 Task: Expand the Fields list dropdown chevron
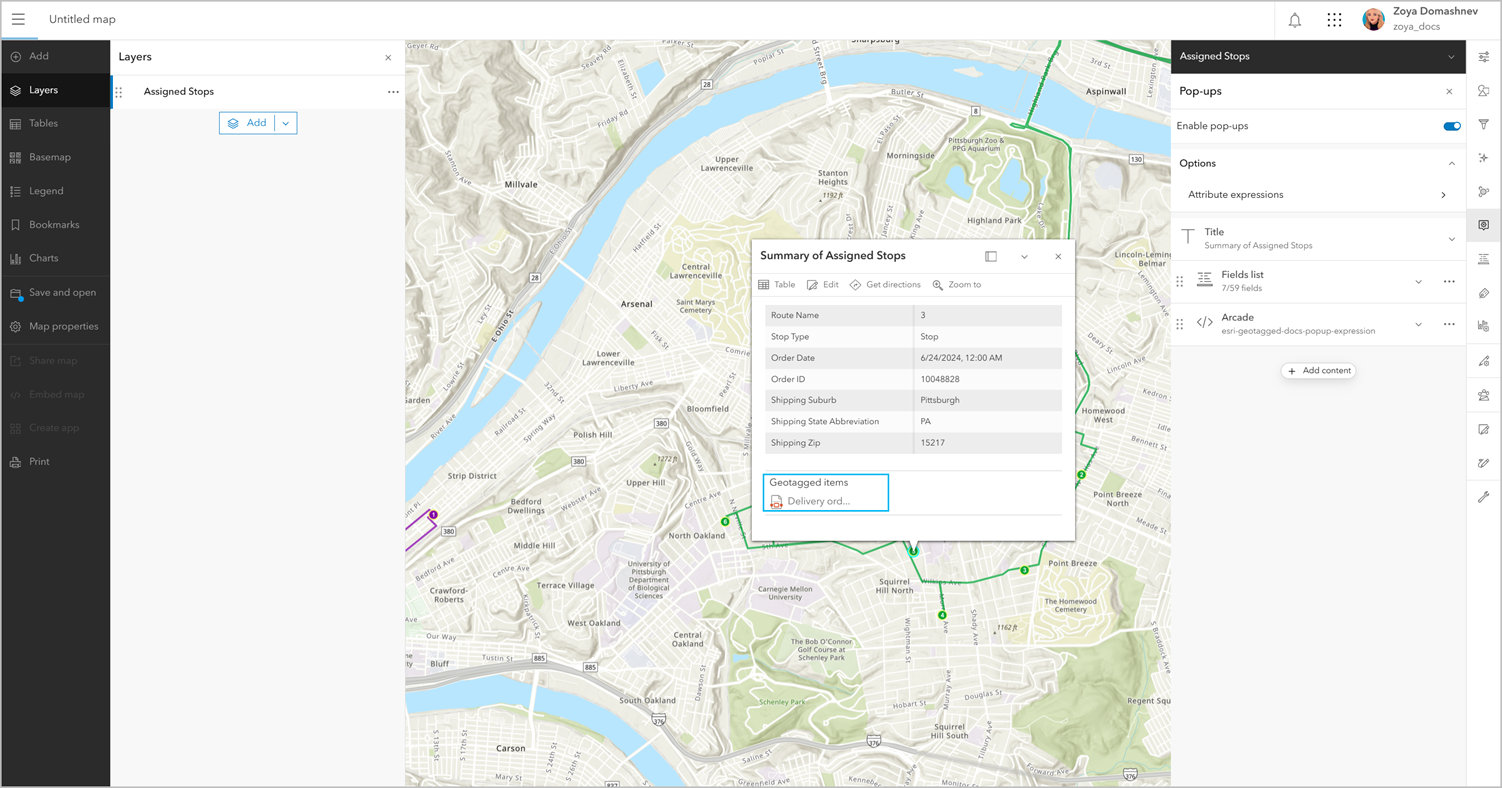point(1418,281)
